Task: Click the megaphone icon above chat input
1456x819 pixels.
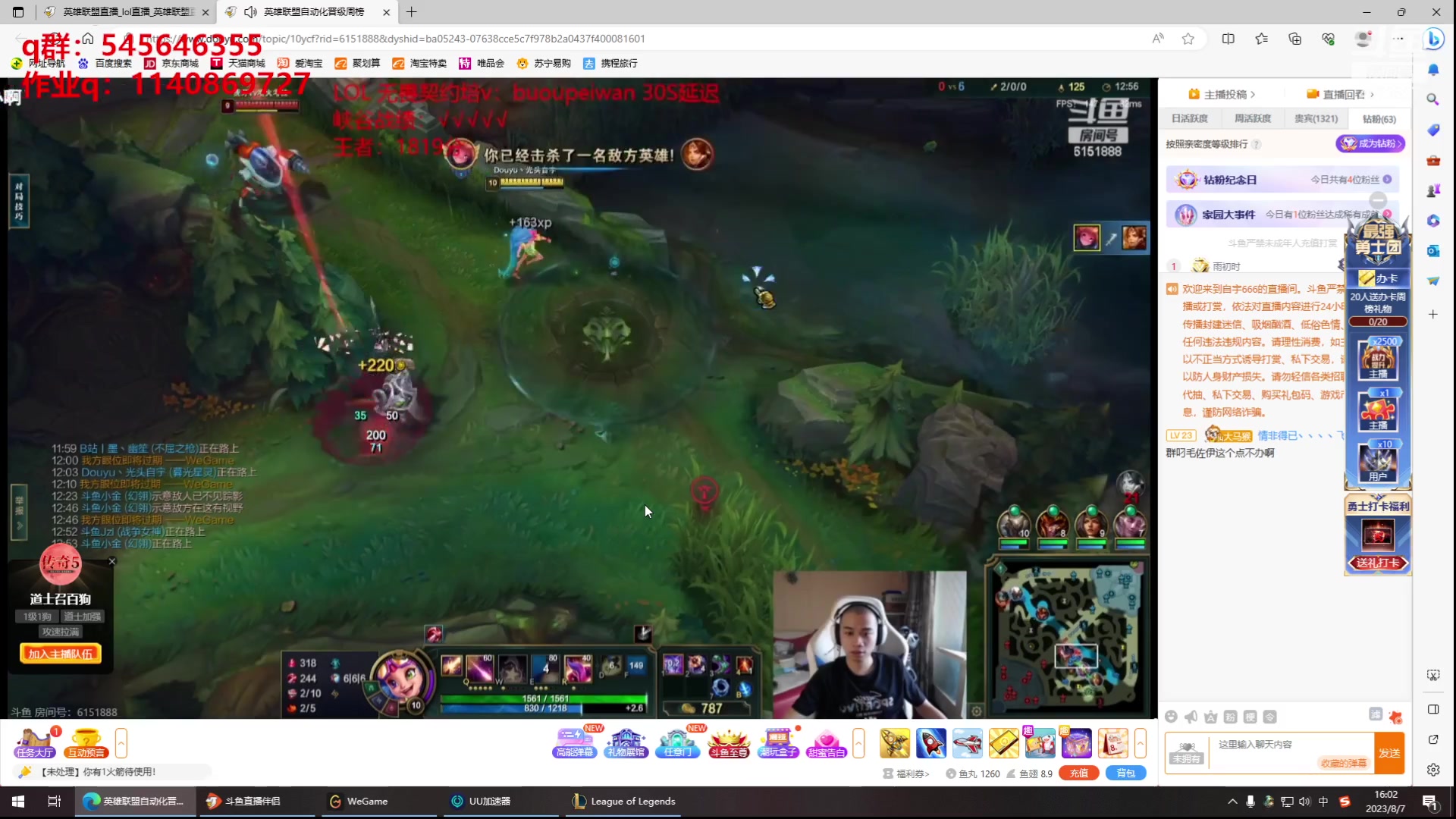Action: coord(1191,717)
